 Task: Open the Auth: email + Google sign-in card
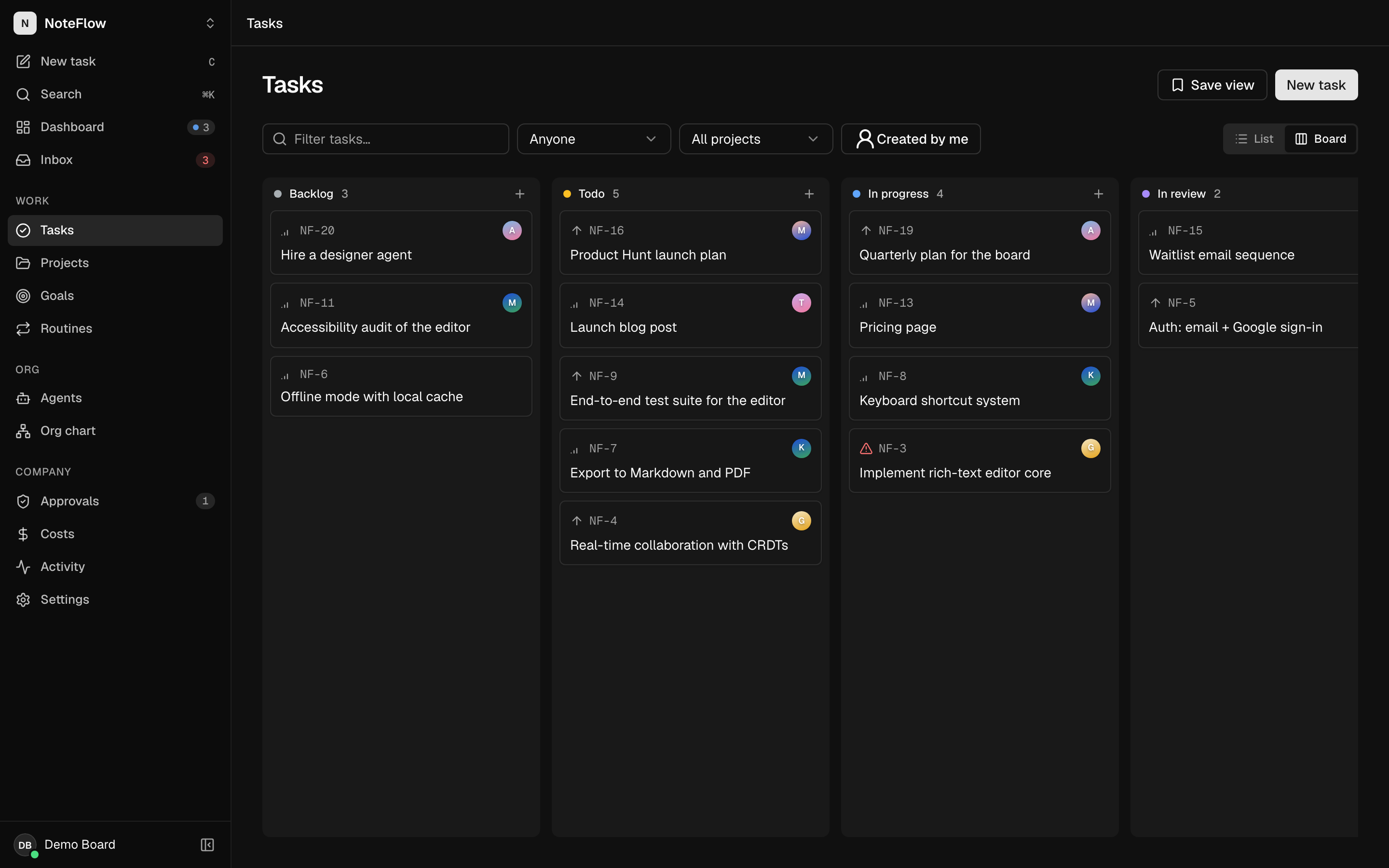[x=1248, y=315]
